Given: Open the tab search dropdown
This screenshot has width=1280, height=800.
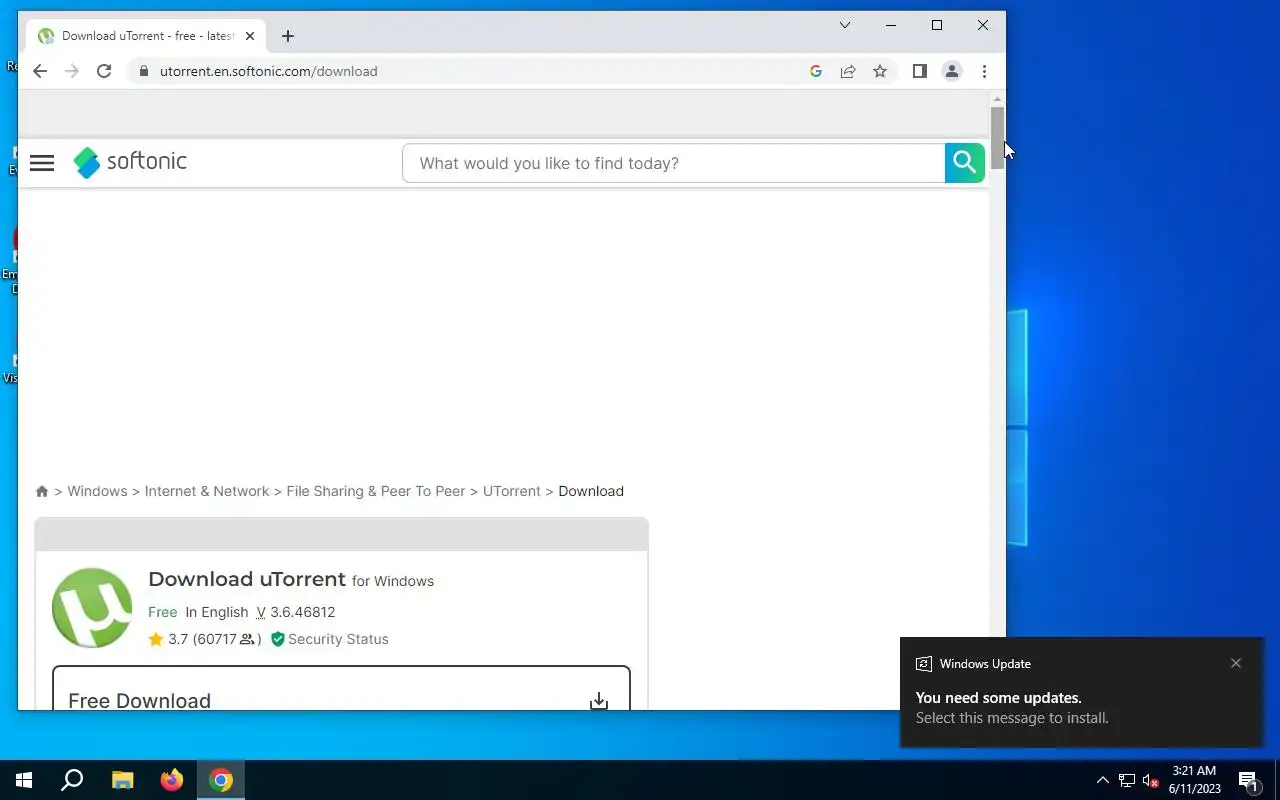Looking at the screenshot, I should click(845, 25).
